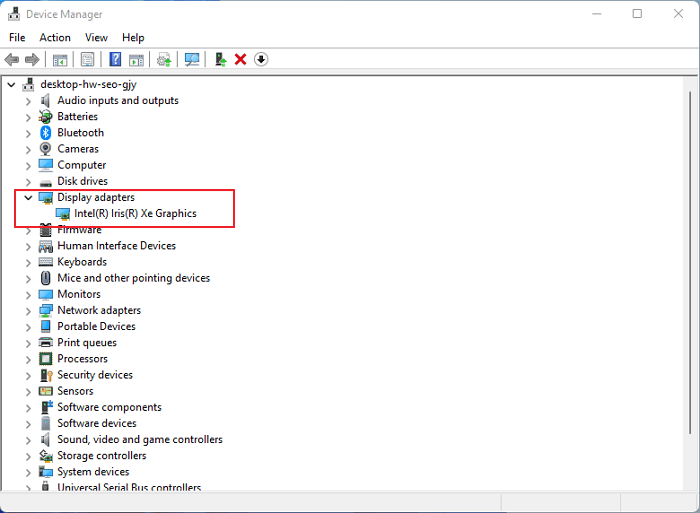
Task: Click the Scan for hardware changes icon
Action: (192, 60)
